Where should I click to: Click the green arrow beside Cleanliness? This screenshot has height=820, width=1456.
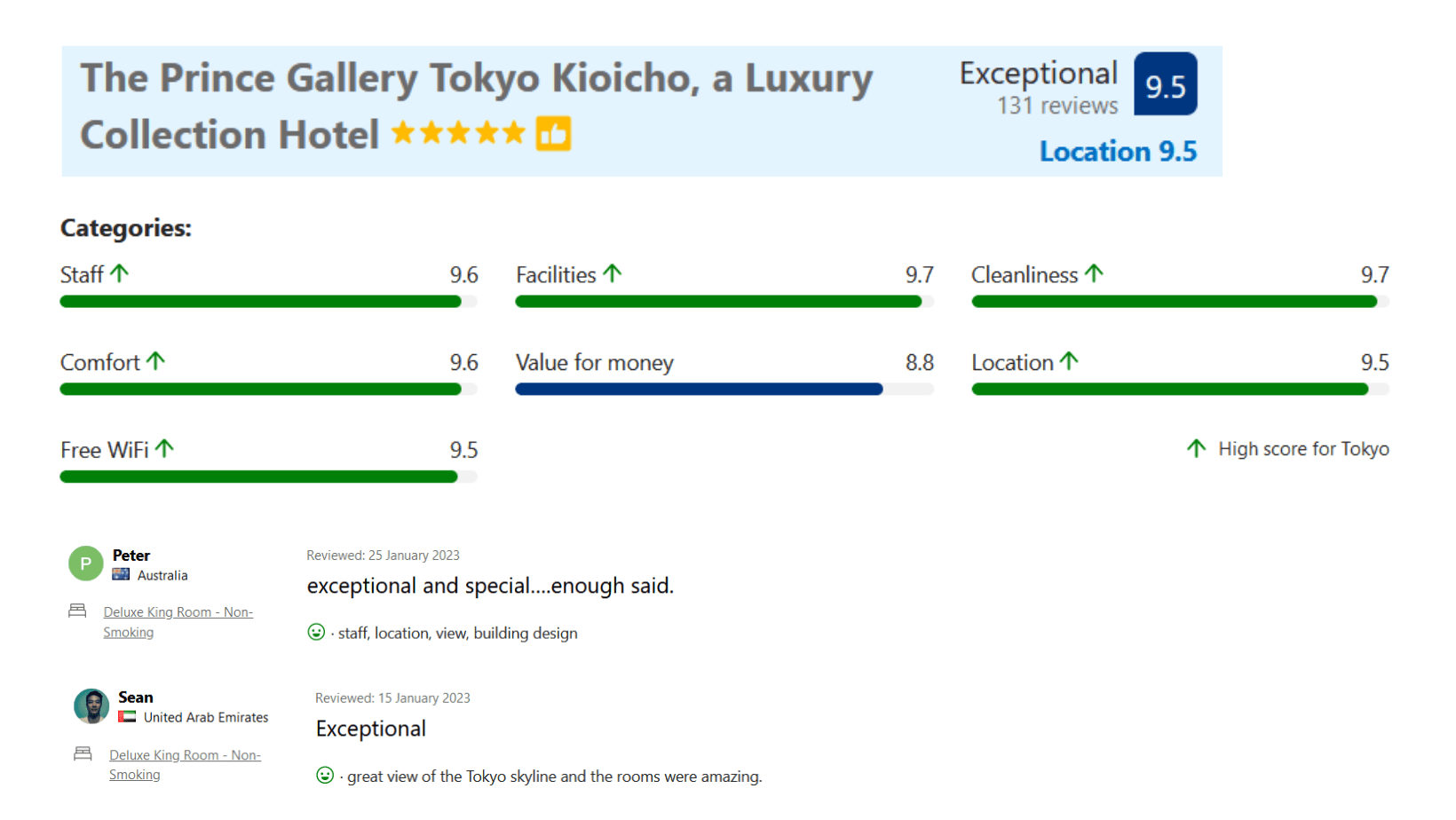[1094, 273]
